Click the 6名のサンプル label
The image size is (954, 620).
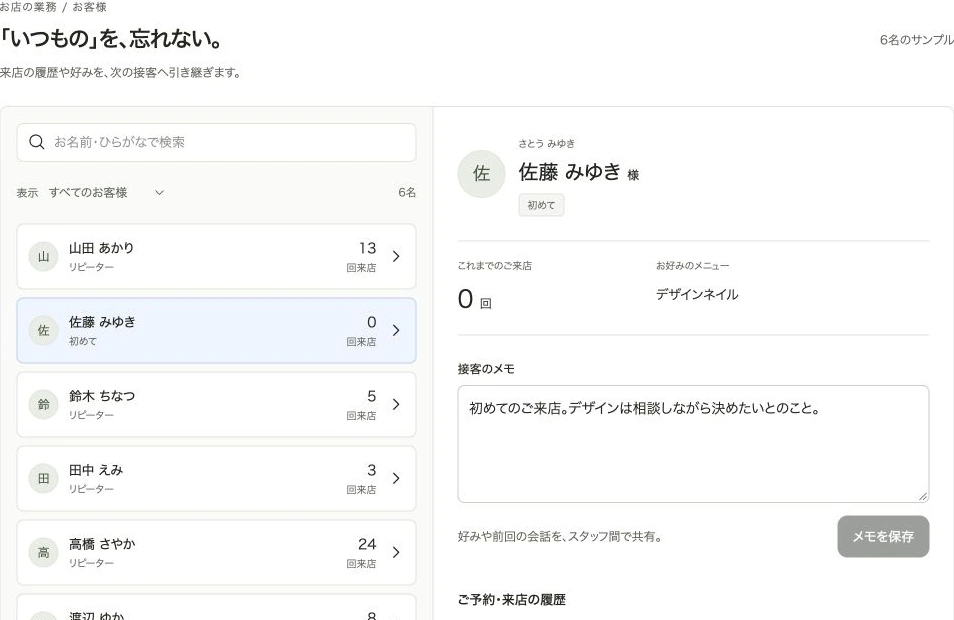(x=916, y=40)
